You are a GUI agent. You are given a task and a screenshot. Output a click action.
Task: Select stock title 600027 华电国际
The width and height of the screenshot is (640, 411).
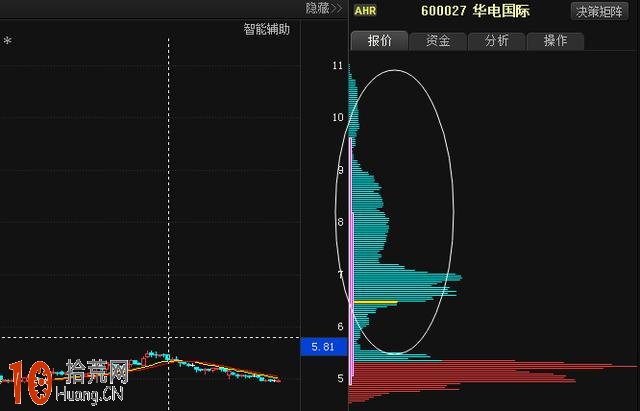coord(475,11)
